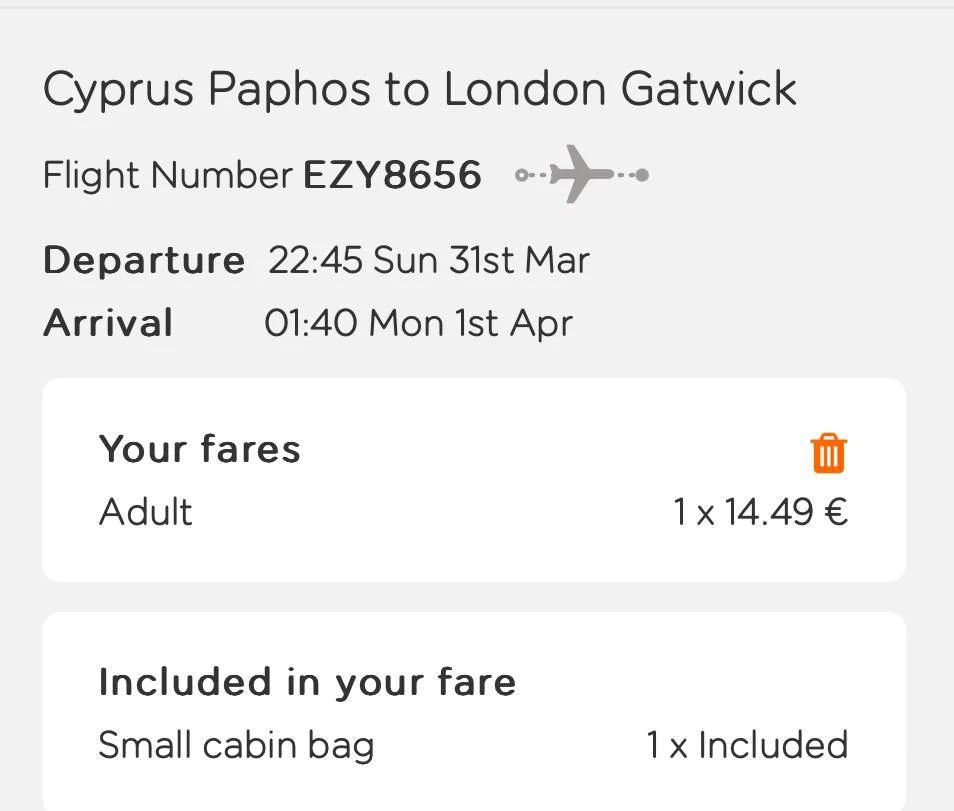This screenshot has width=954, height=811.
Task: Click the Included in your fare heading
Action: [x=307, y=682]
